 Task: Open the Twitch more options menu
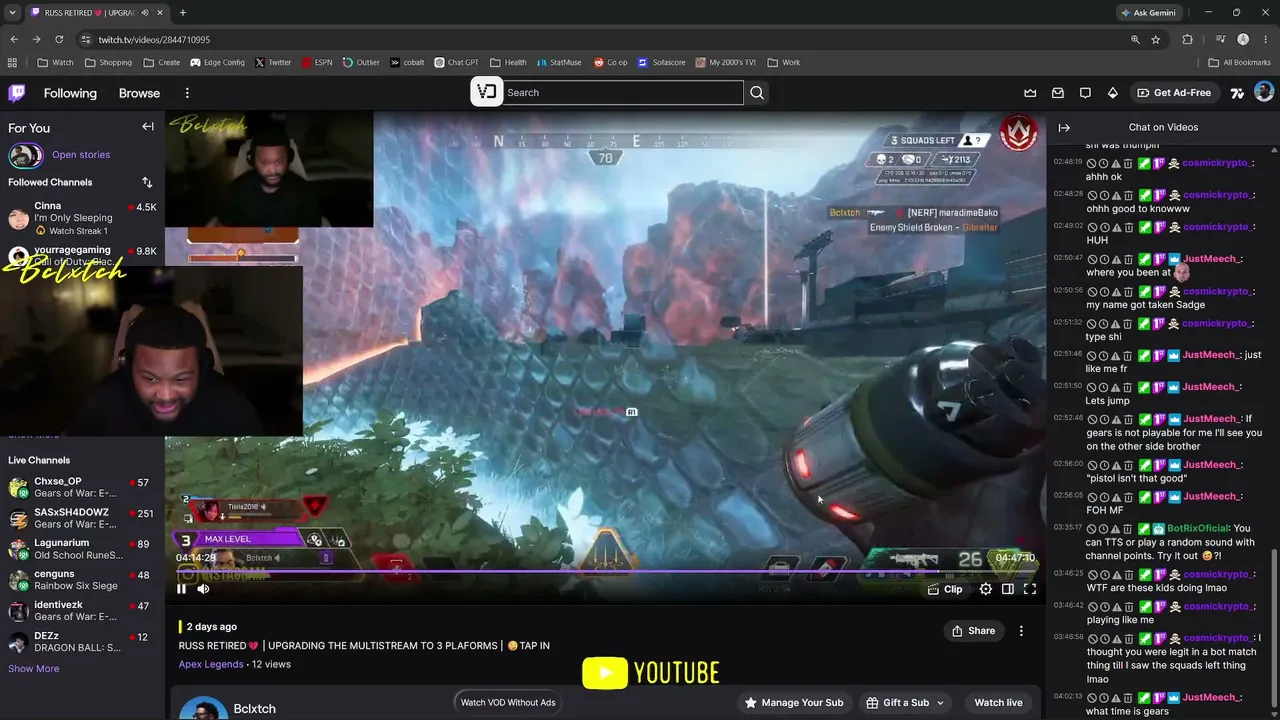pyautogui.click(x=187, y=93)
